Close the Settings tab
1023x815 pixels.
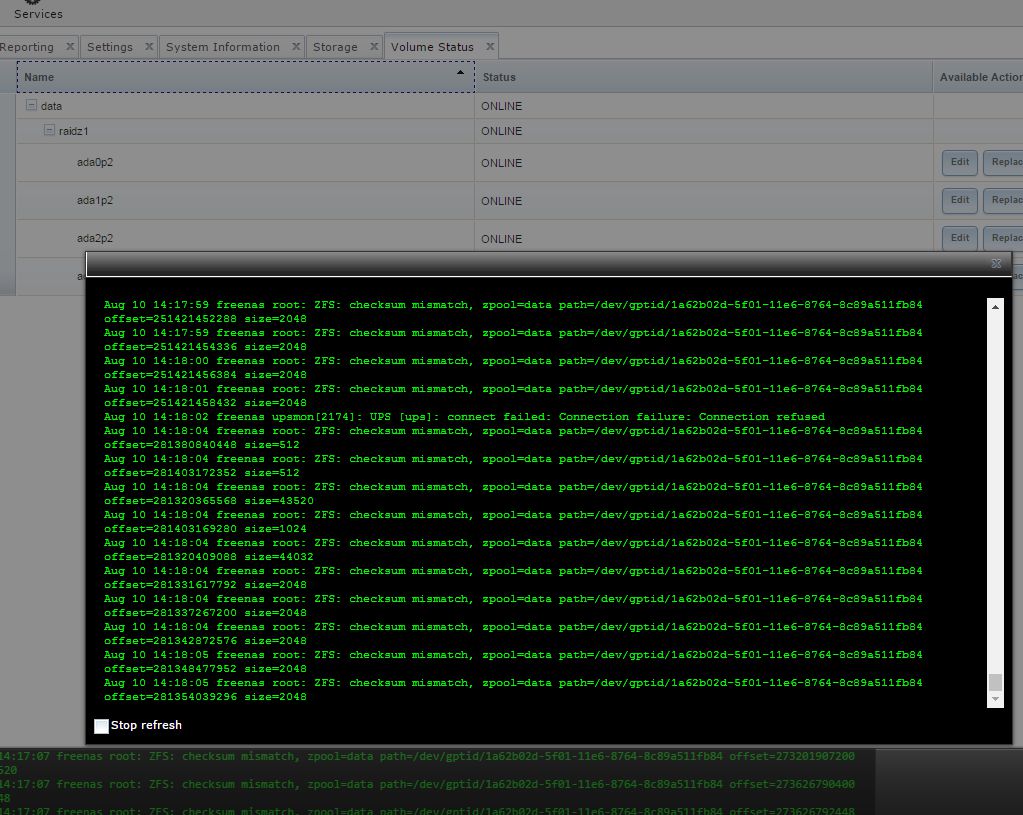149,46
